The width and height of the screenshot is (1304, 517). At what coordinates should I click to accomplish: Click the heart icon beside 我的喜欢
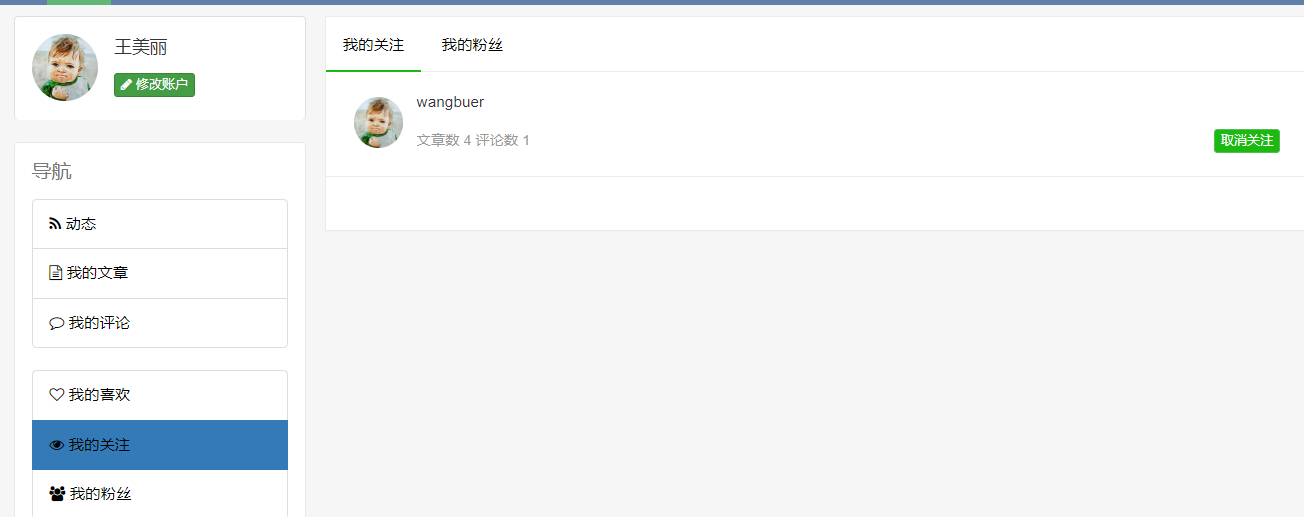click(56, 395)
